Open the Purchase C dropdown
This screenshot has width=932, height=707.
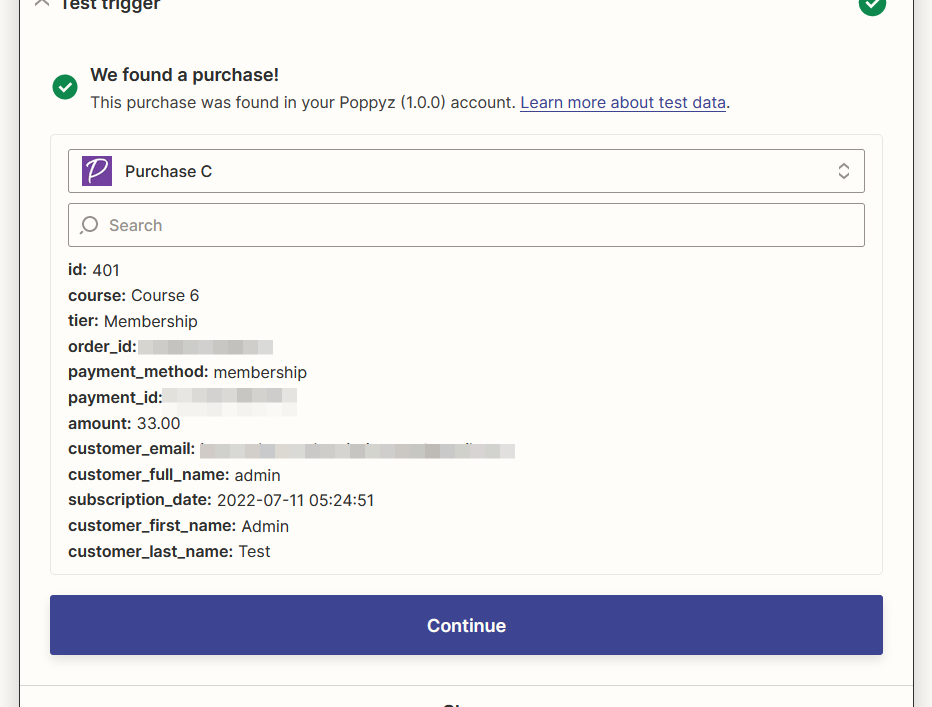click(x=466, y=171)
